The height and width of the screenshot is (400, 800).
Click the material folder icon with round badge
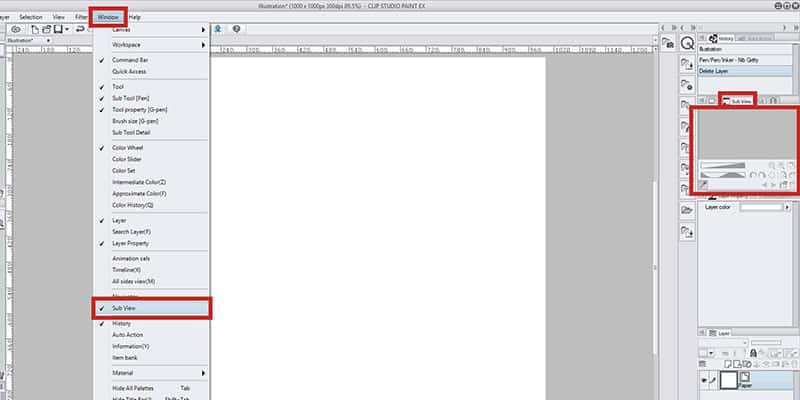click(687, 86)
